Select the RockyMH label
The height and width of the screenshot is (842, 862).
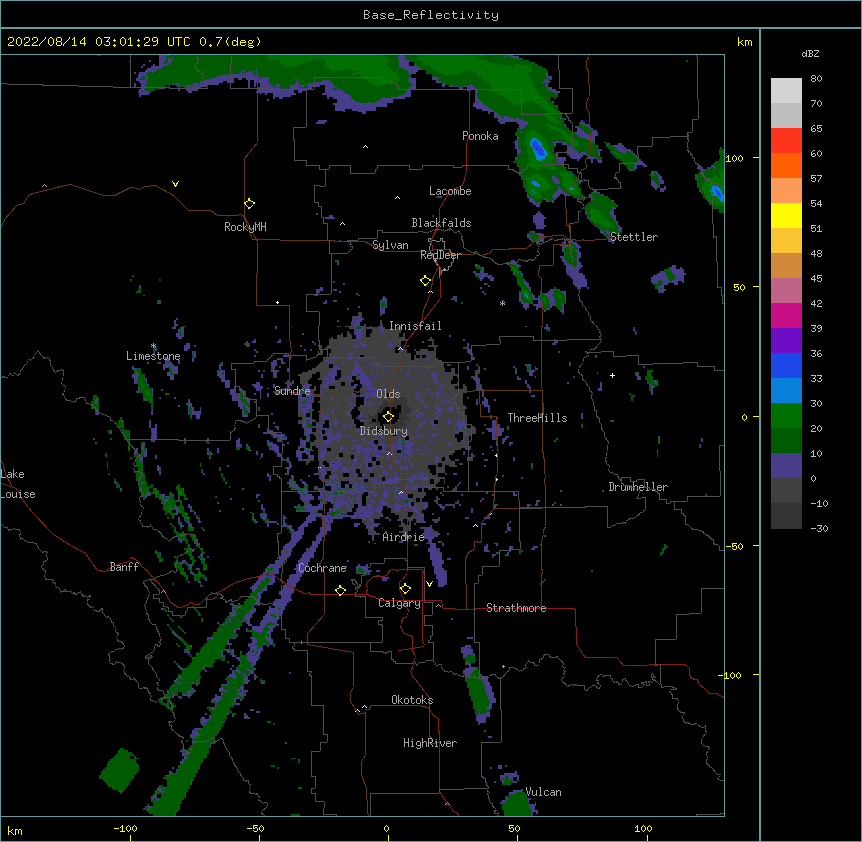245,227
